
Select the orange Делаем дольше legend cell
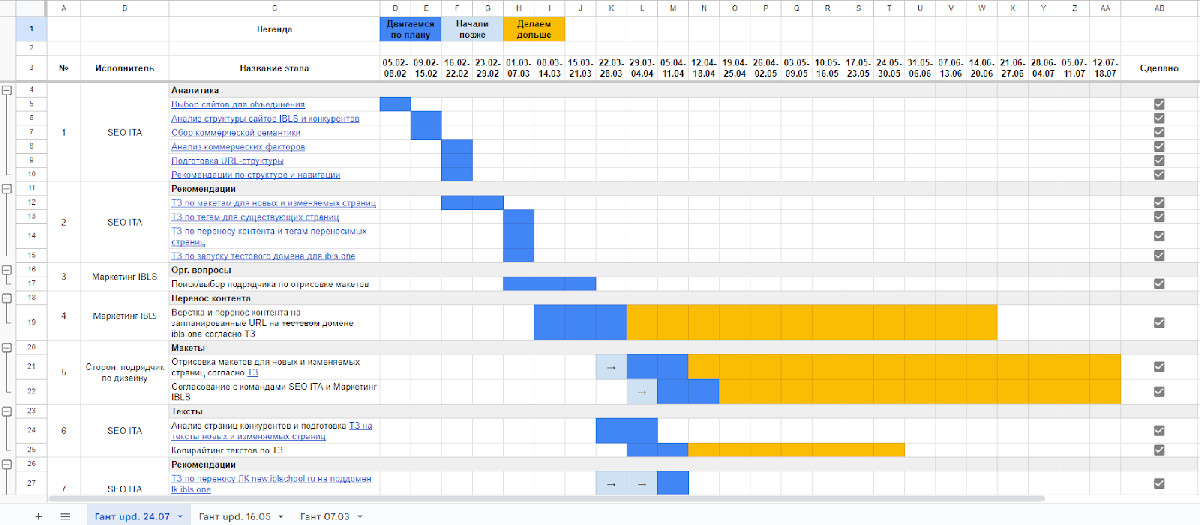533,29
